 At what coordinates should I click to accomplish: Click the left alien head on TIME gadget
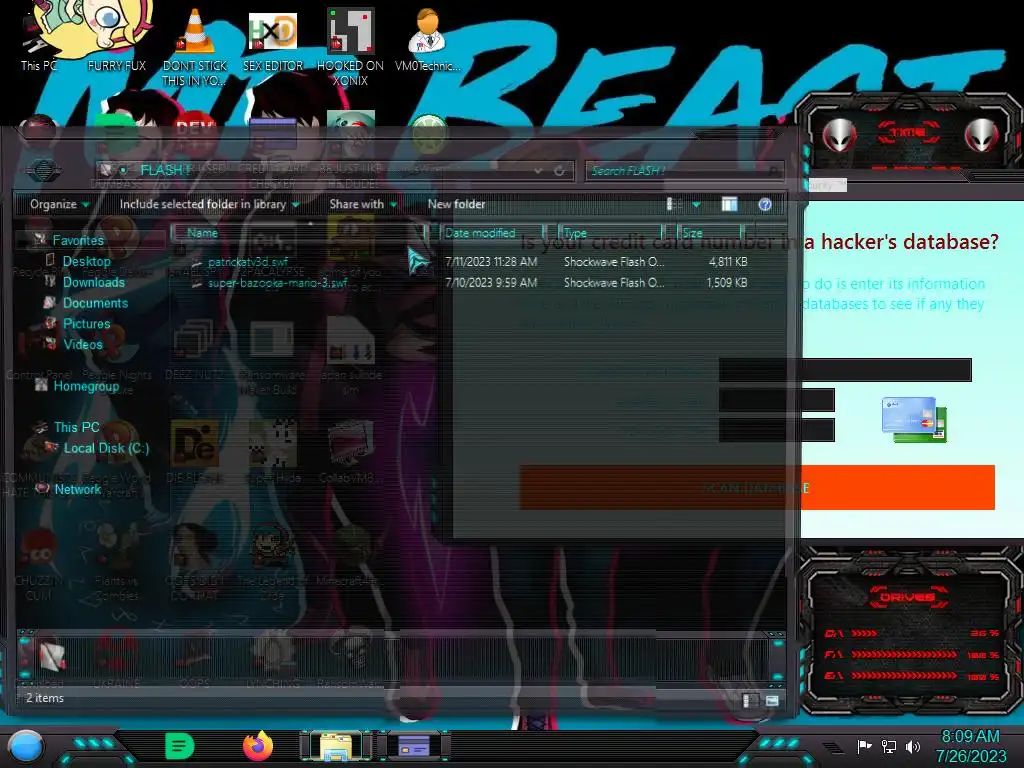point(839,135)
